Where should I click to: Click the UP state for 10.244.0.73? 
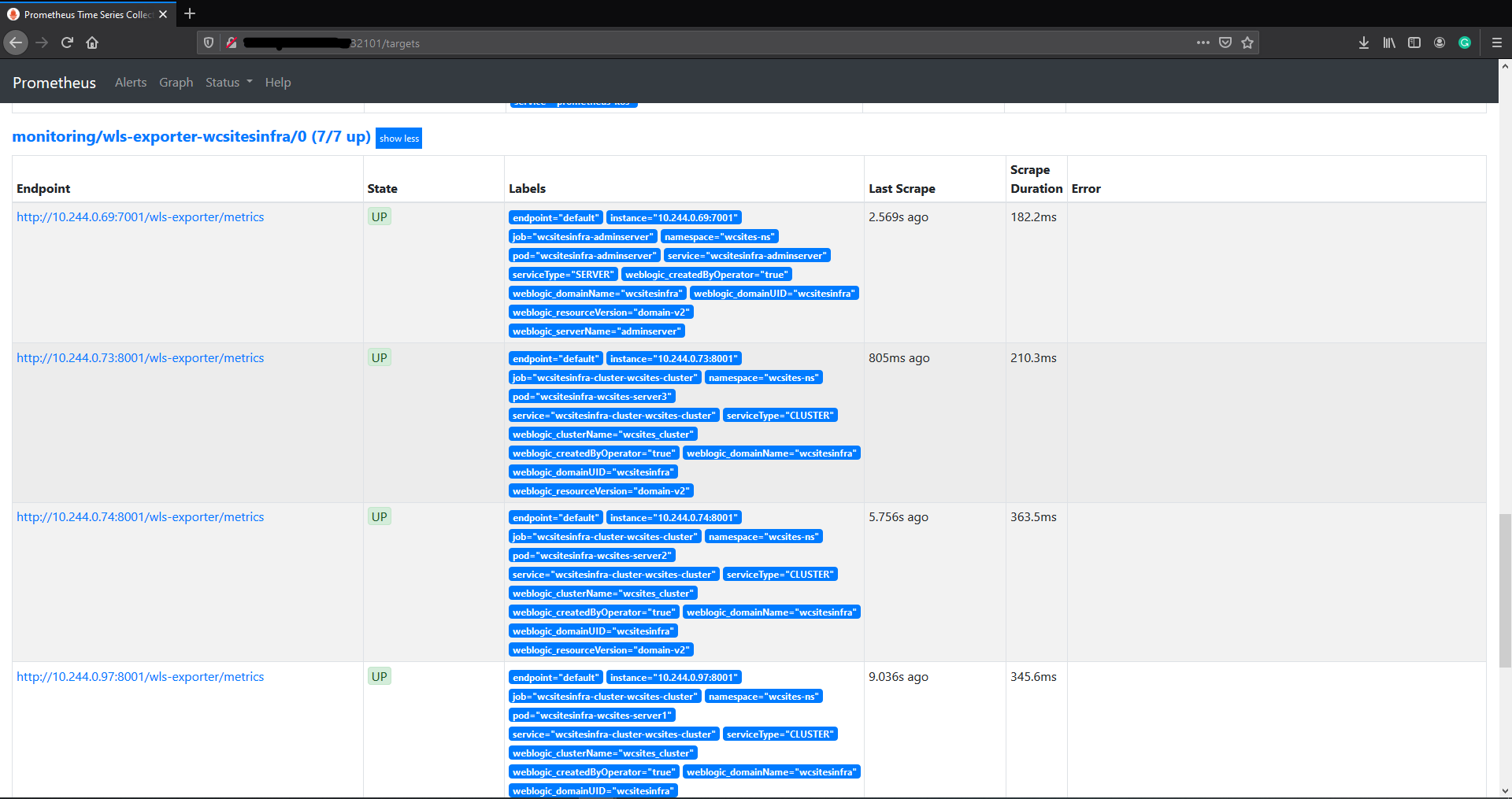[380, 358]
